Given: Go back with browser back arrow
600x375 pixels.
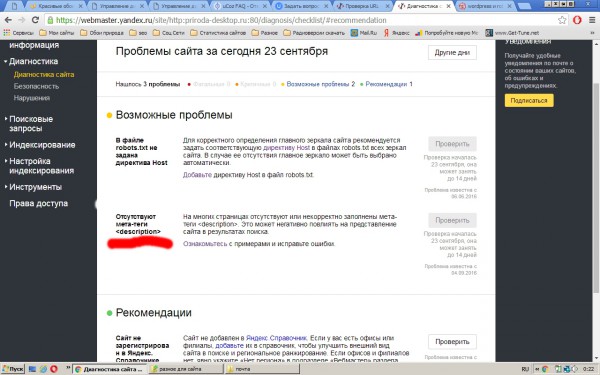Looking at the screenshot, I should pyautogui.click(x=8, y=20).
